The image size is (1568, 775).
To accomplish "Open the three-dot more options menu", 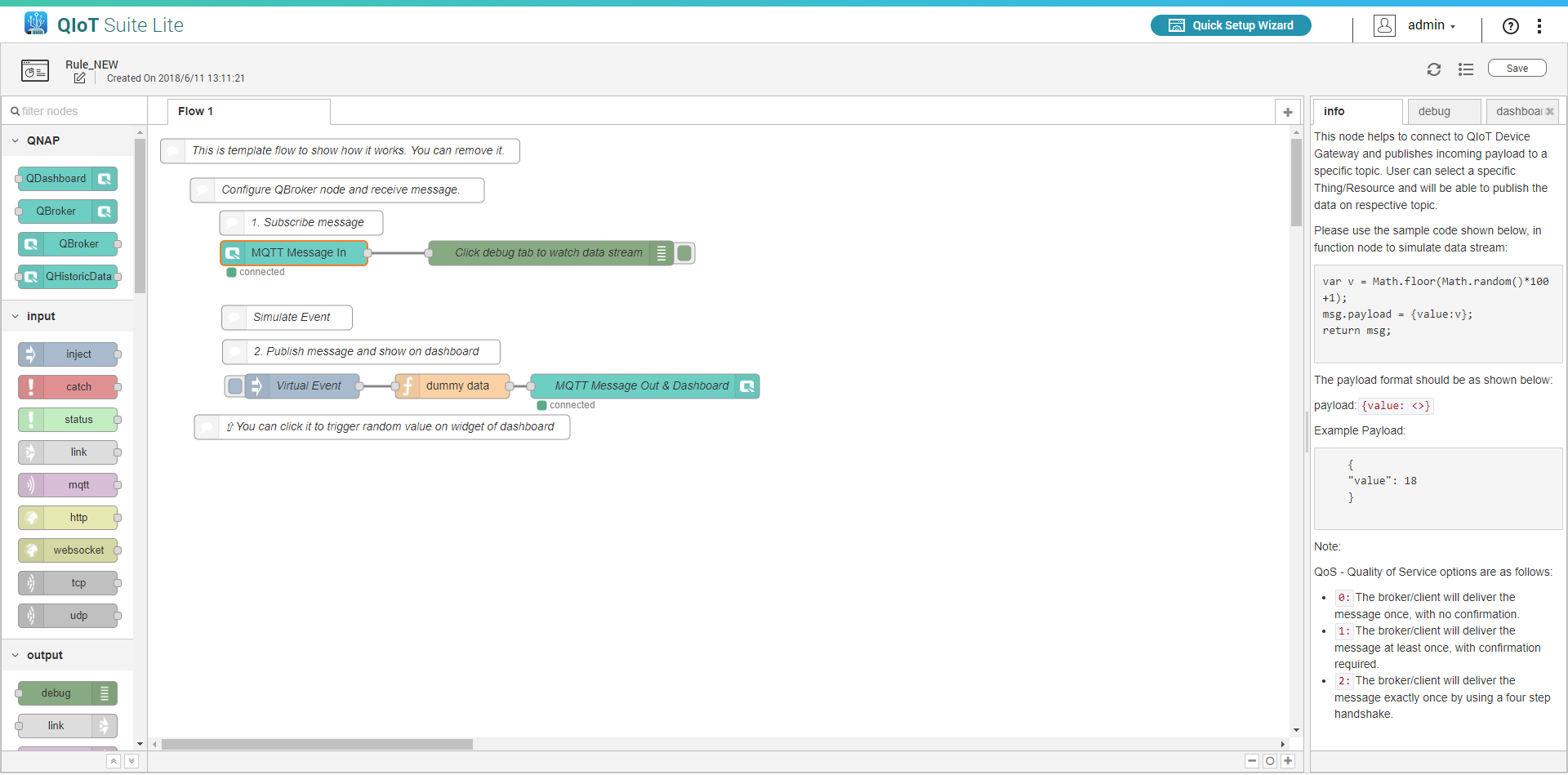I will tap(1539, 26).
